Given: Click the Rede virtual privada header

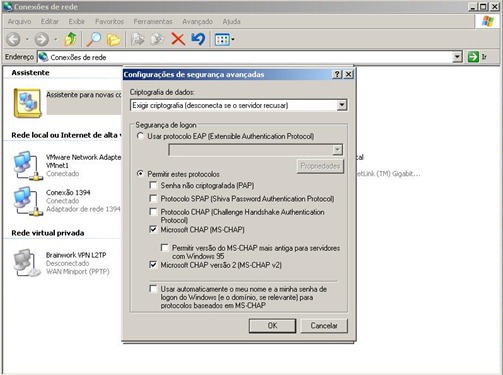Looking at the screenshot, I should click(48, 233).
